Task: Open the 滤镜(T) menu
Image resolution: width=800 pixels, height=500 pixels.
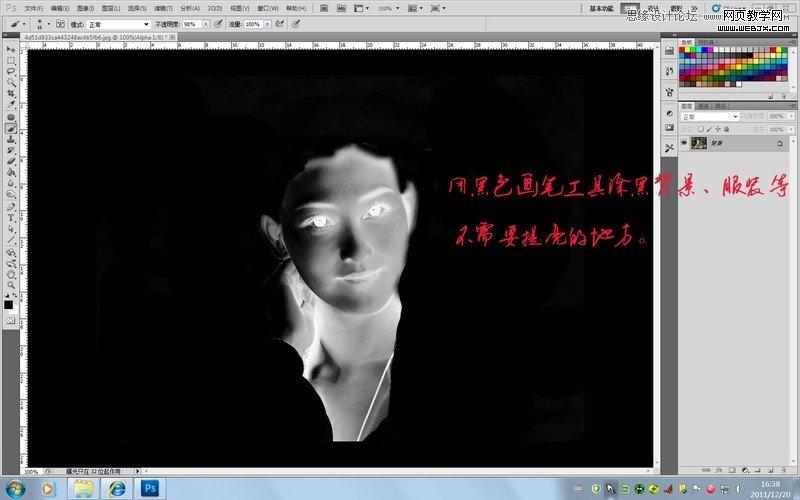Action: pyautogui.click(x=163, y=8)
